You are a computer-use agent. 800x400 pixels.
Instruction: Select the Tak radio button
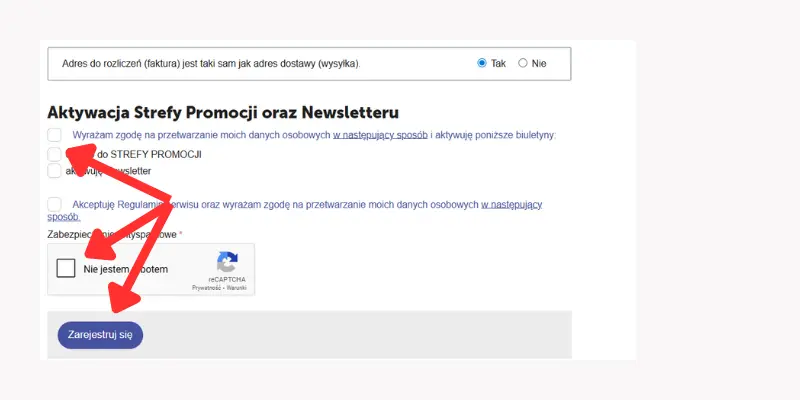pyautogui.click(x=482, y=63)
